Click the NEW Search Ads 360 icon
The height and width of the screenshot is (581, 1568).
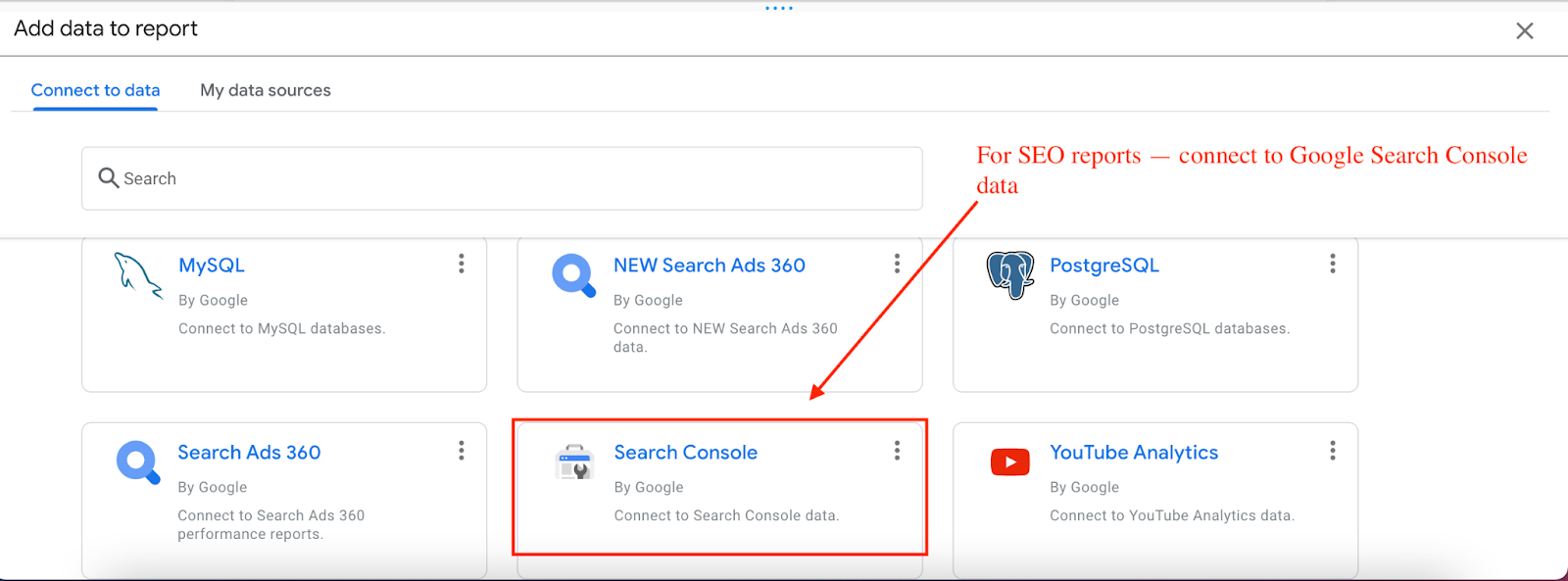573,275
